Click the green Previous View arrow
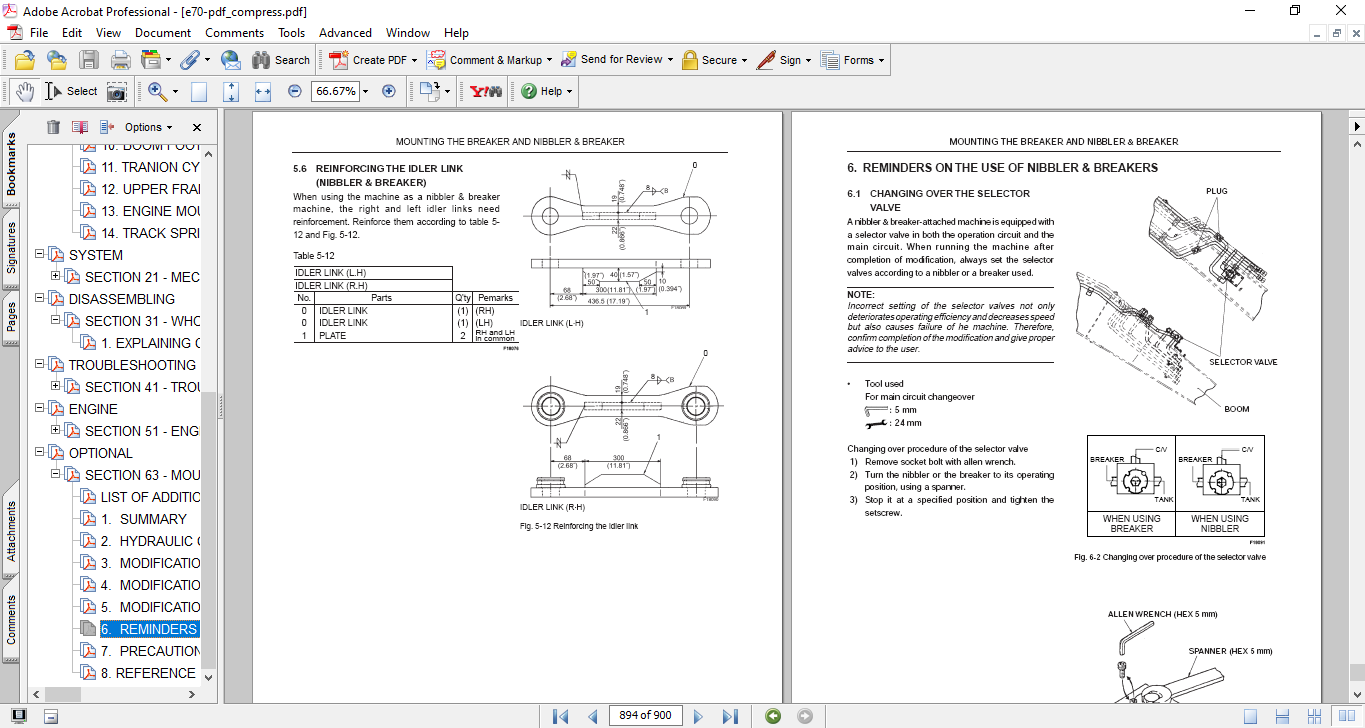1365x728 pixels. pos(772,716)
